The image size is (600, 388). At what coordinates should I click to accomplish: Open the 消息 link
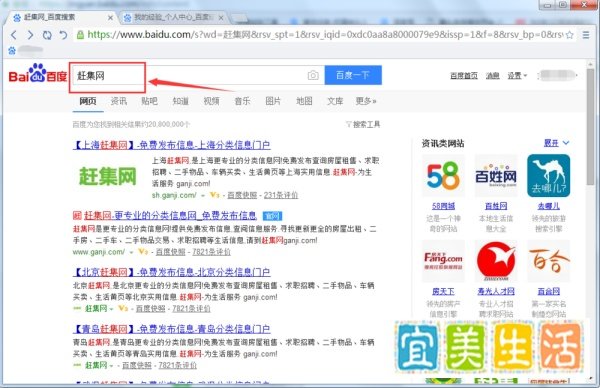492,76
